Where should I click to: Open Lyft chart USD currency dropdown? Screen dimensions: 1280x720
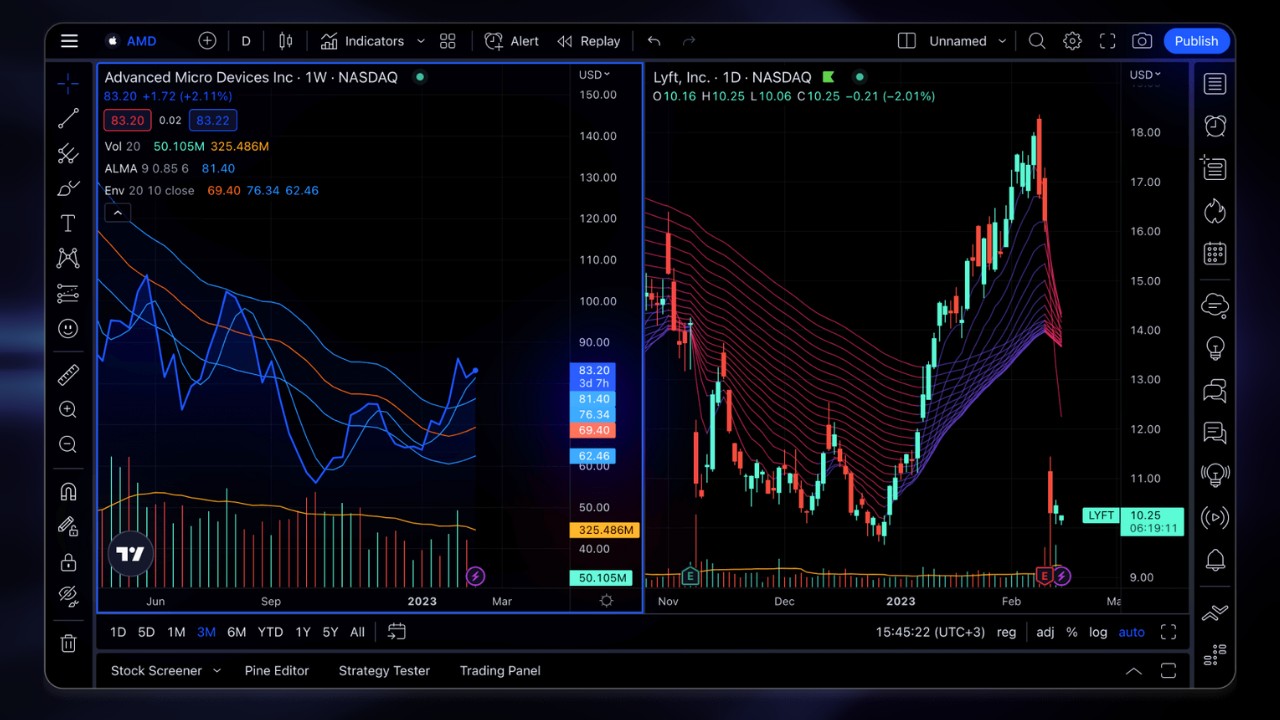click(1145, 75)
